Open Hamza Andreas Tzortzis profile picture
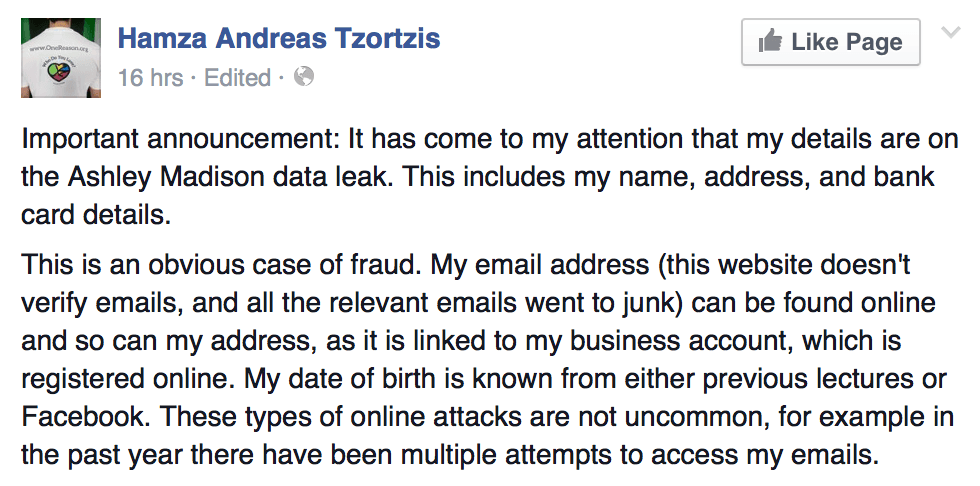The image size is (980, 486). (x=61, y=57)
